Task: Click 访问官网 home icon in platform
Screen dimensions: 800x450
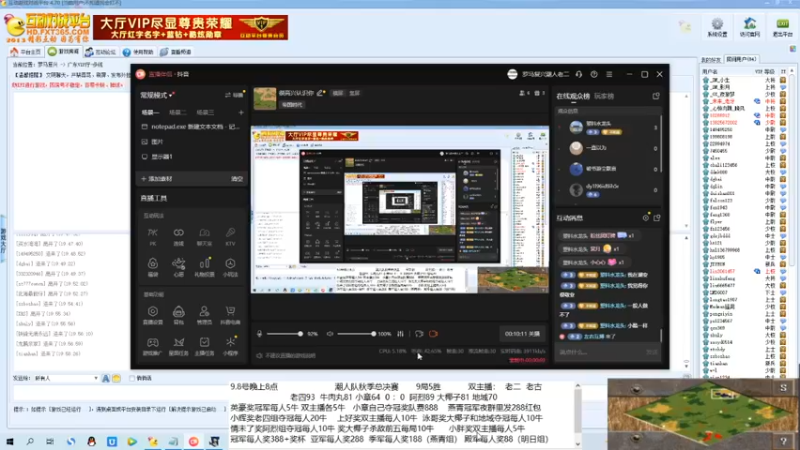Action: tap(749, 27)
